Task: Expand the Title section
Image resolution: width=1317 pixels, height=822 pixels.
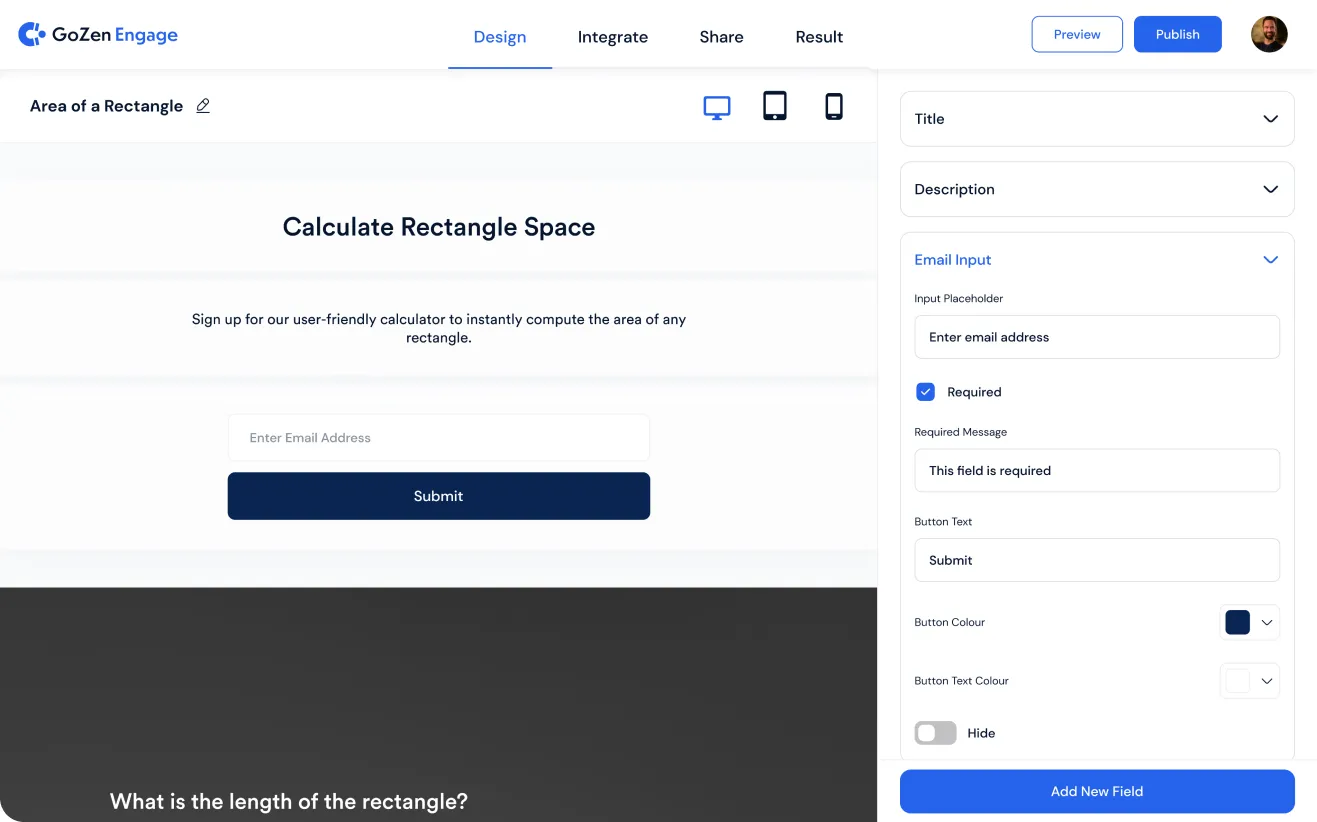Action: click(x=1270, y=119)
